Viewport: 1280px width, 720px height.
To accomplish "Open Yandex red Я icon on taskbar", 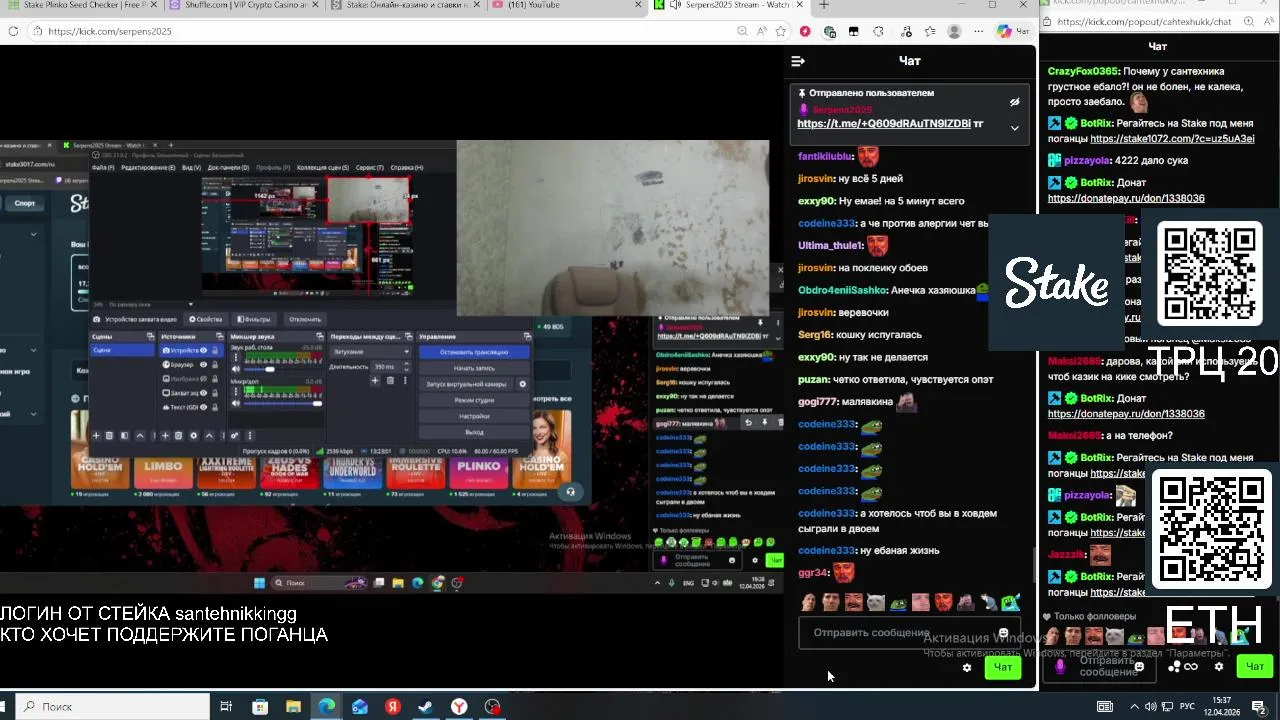I will 393,706.
